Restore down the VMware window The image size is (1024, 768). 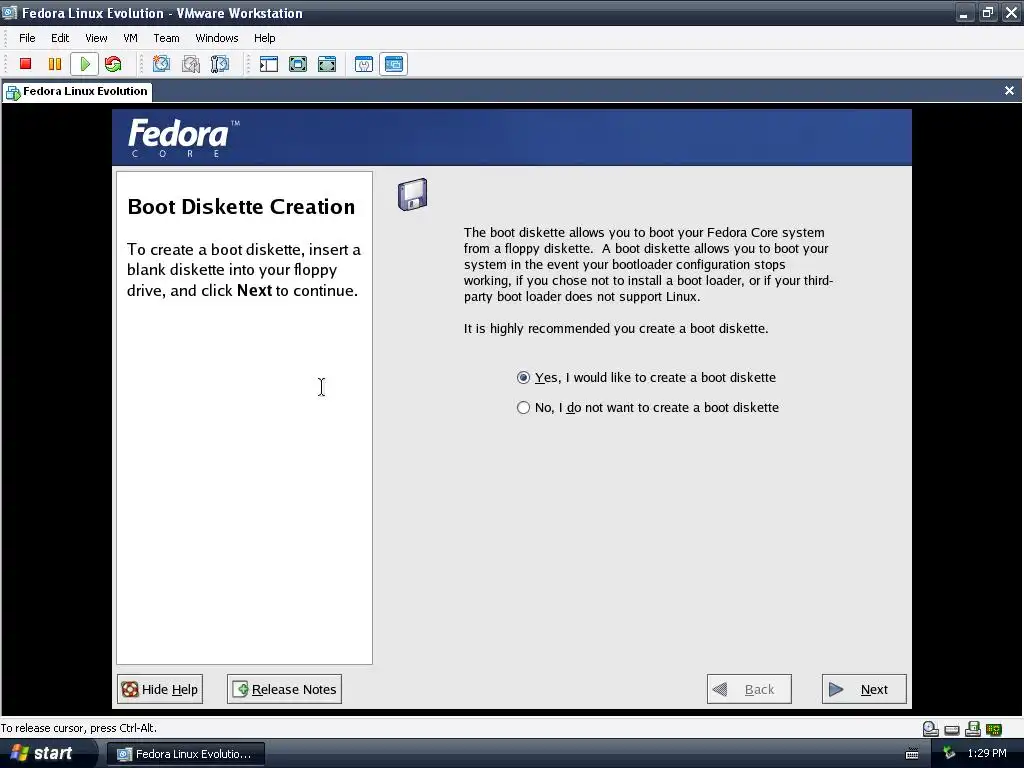[987, 12]
